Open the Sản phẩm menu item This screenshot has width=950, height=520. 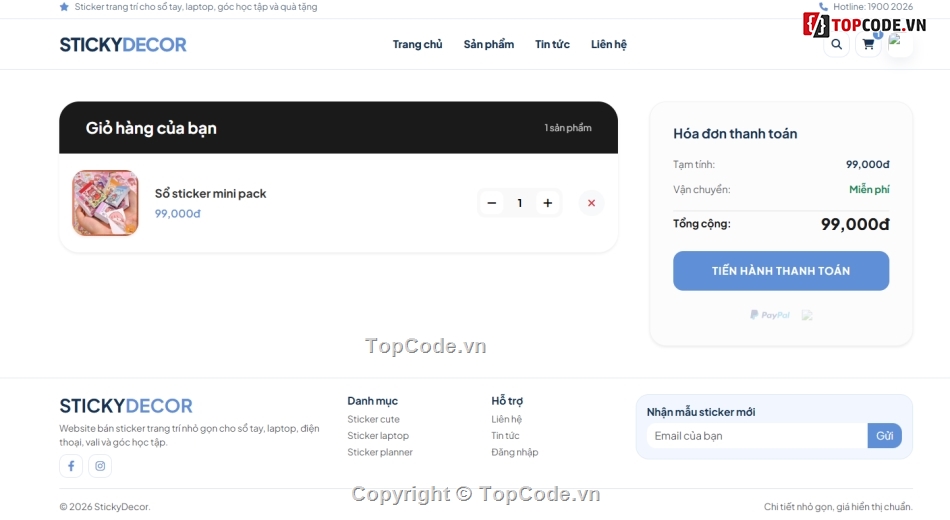coord(489,44)
